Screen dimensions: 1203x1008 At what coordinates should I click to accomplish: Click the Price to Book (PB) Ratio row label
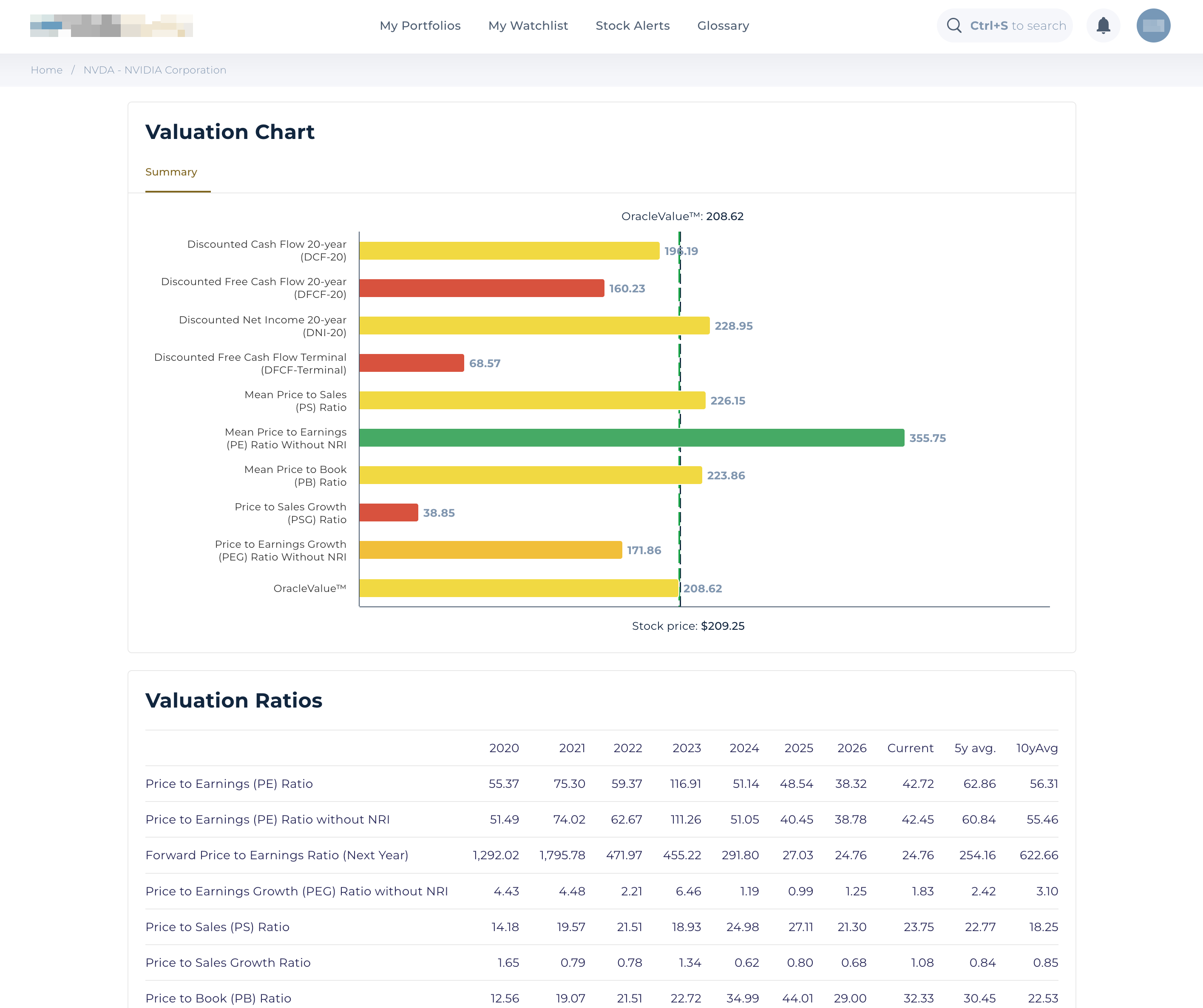point(218,998)
